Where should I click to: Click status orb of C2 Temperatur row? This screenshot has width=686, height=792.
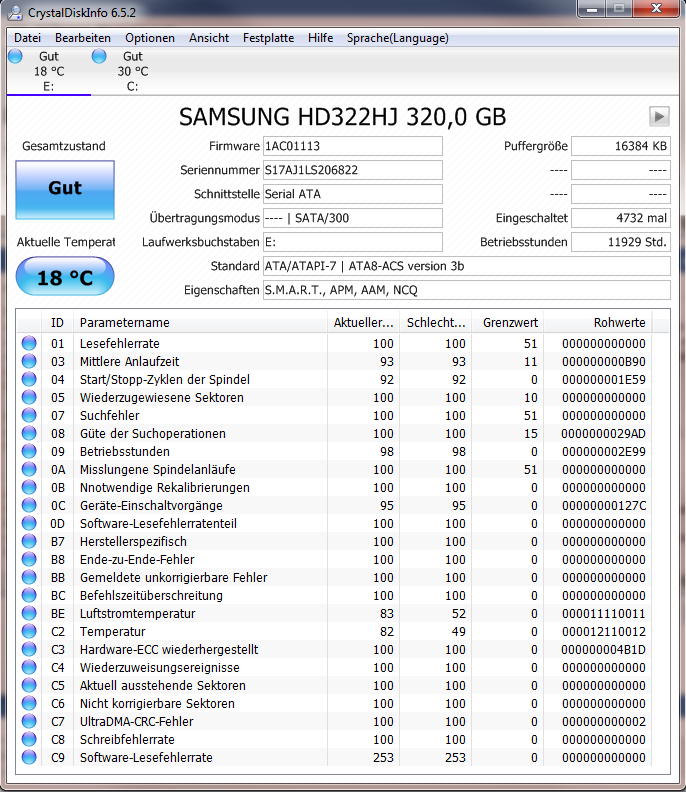[x=29, y=631]
